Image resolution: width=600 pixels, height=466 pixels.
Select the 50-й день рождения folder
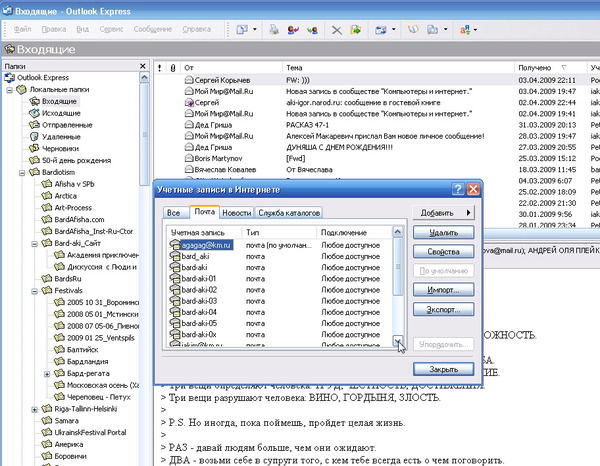point(76,160)
